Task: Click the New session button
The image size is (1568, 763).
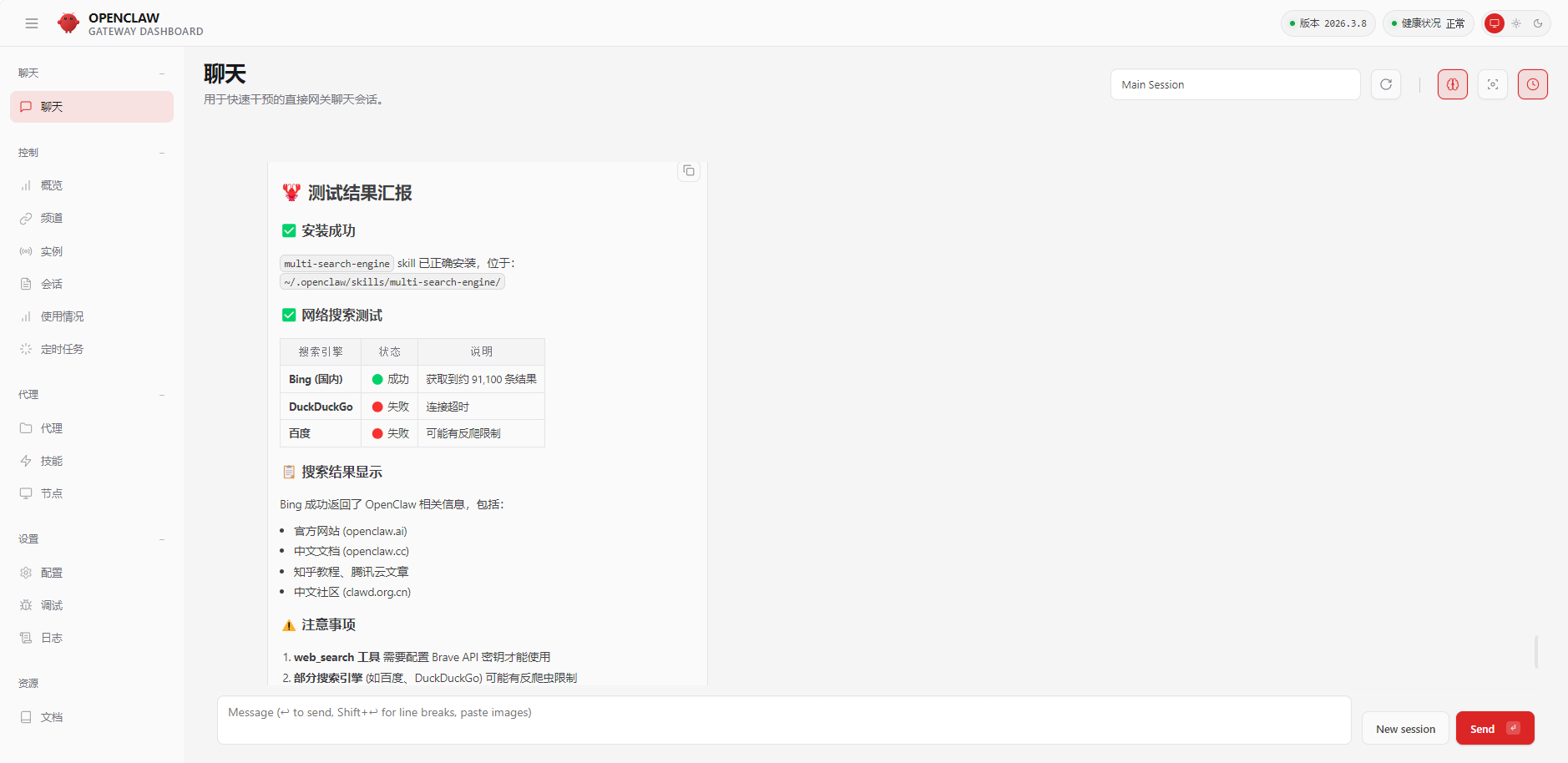Action: 1405,729
